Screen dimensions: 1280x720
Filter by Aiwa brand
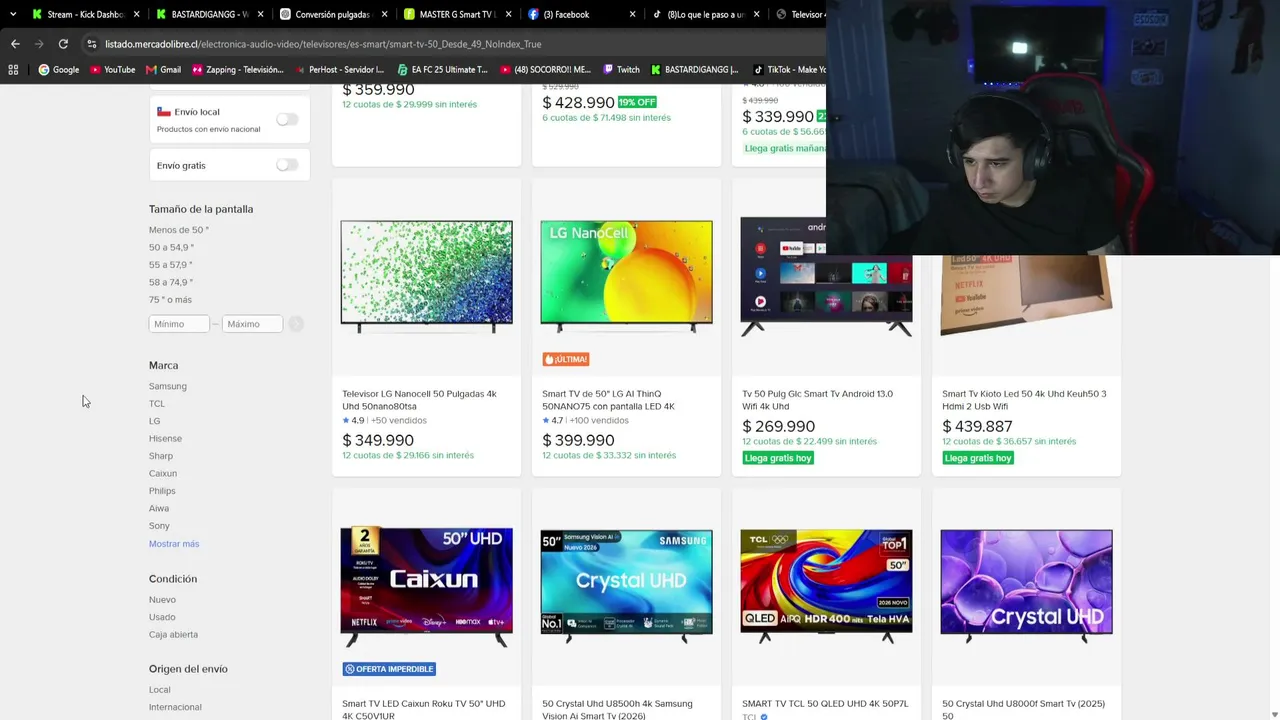159,509
